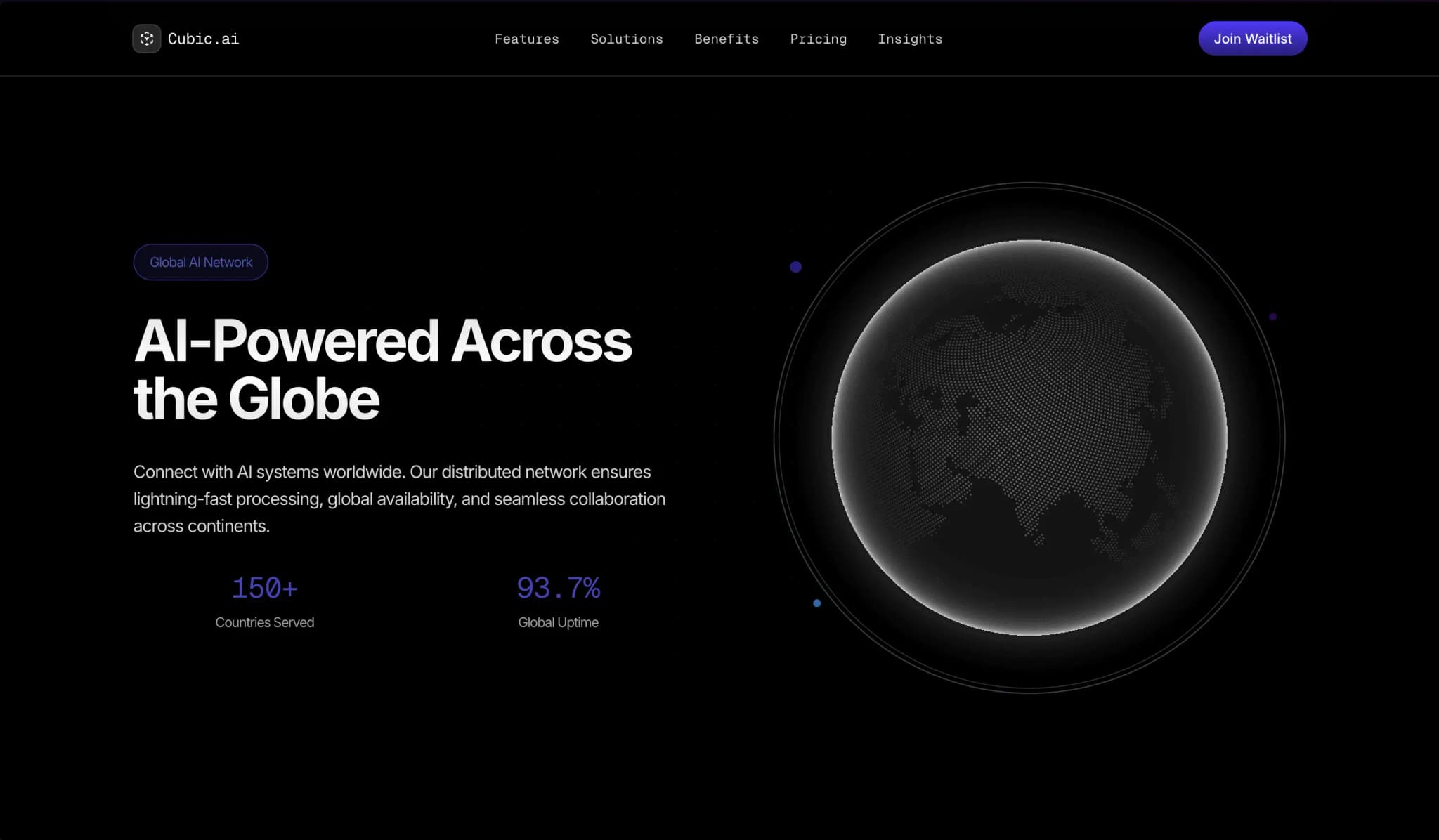This screenshot has height=840, width=1439.
Task: Click the Global Uptime label
Action: click(558, 622)
